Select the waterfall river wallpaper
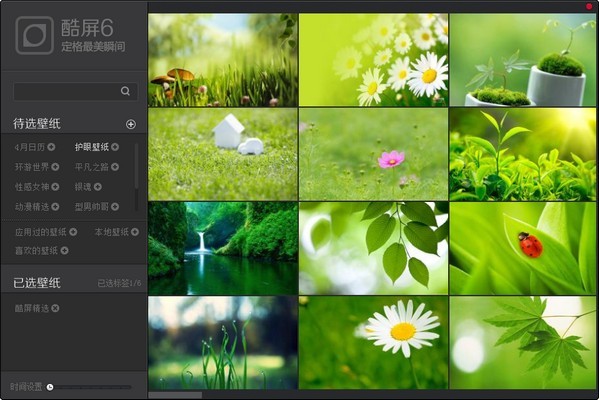 click(223, 248)
